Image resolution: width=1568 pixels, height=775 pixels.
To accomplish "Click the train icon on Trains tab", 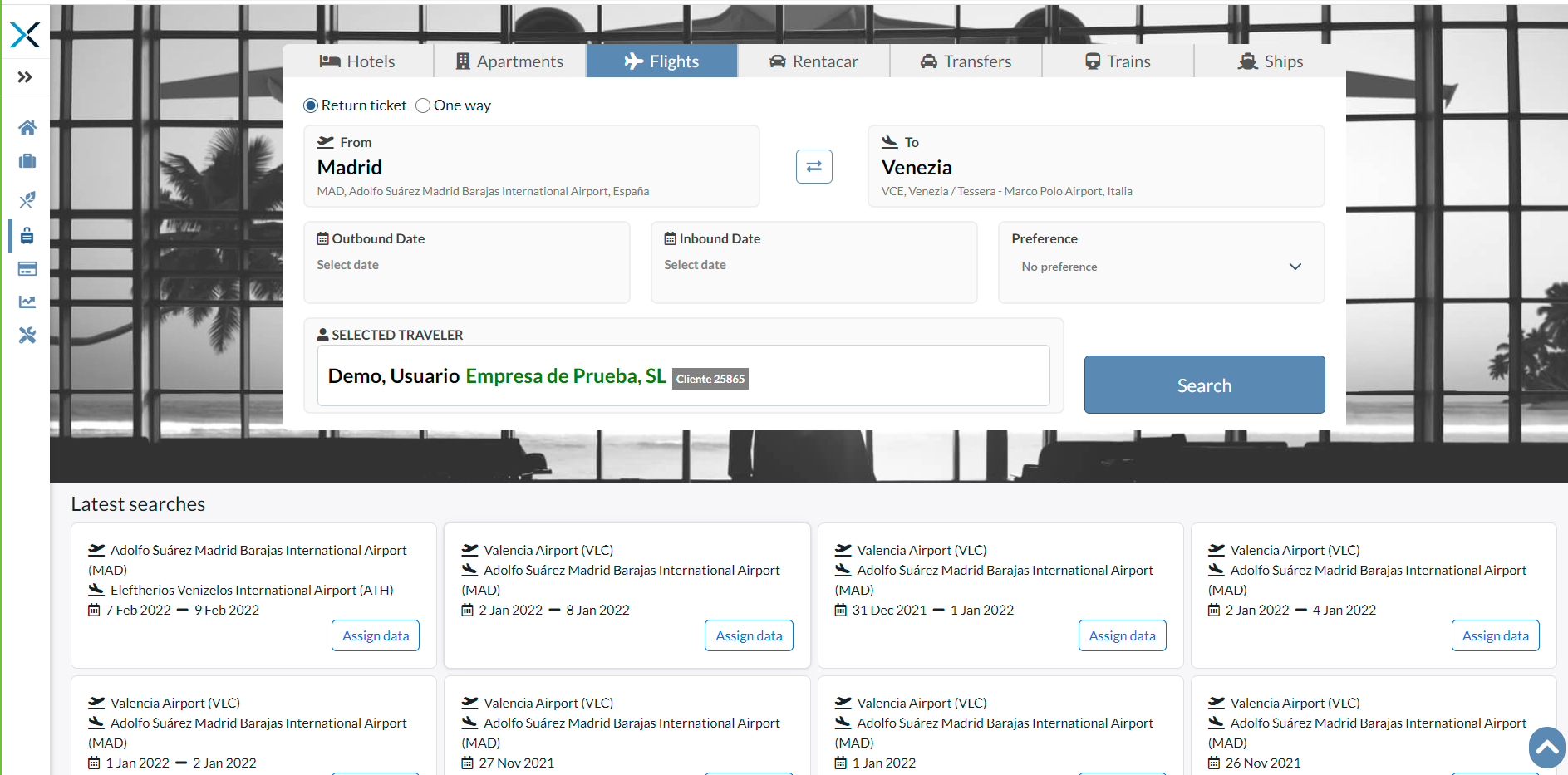I will click(x=1093, y=61).
